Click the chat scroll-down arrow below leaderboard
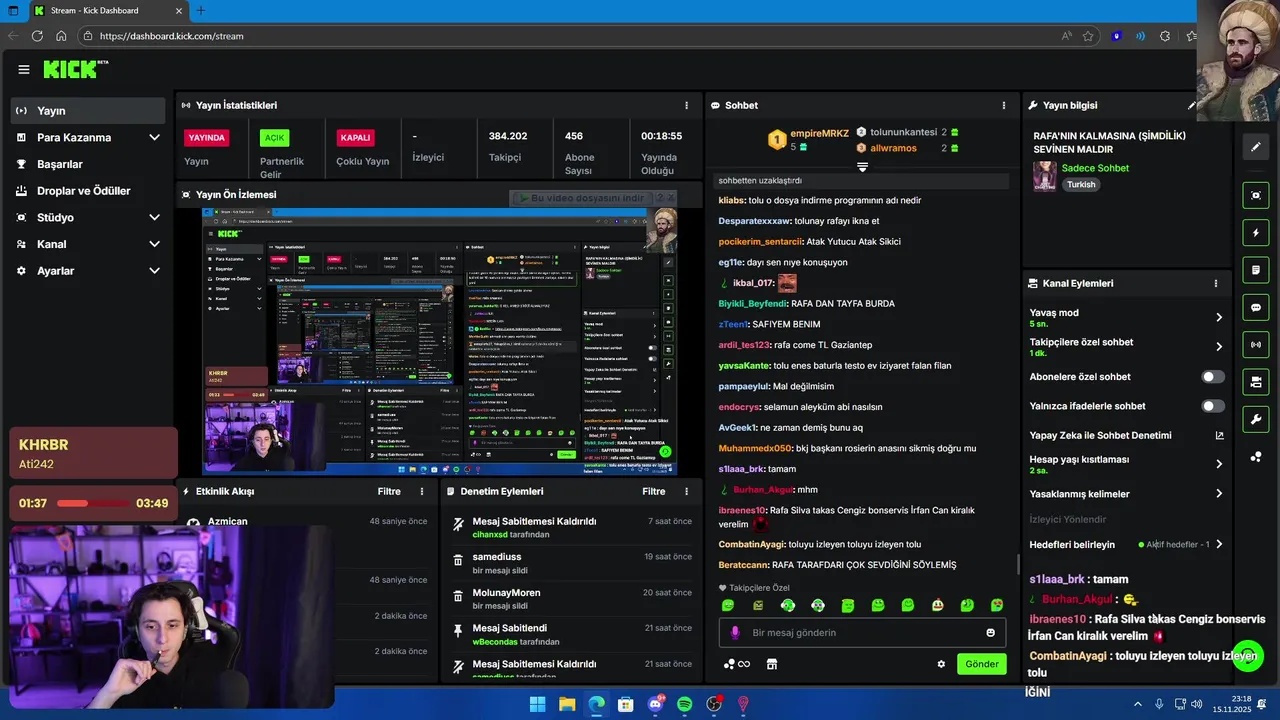This screenshot has width=1280, height=720. click(862, 167)
